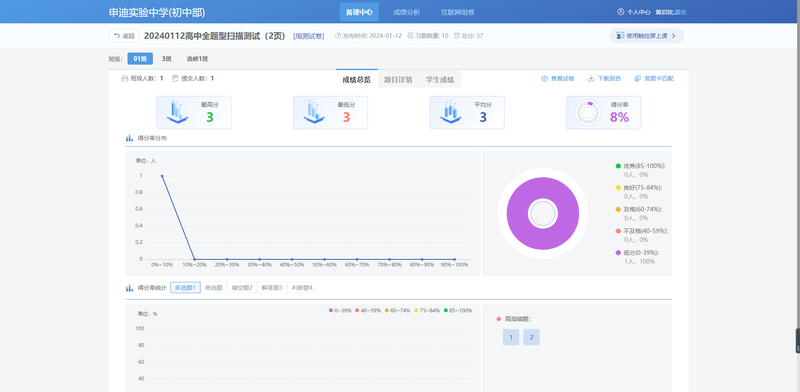Screen dimensions: 800x392
Task: Switch to the 题目详情 tab
Action: (x=398, y=80)
